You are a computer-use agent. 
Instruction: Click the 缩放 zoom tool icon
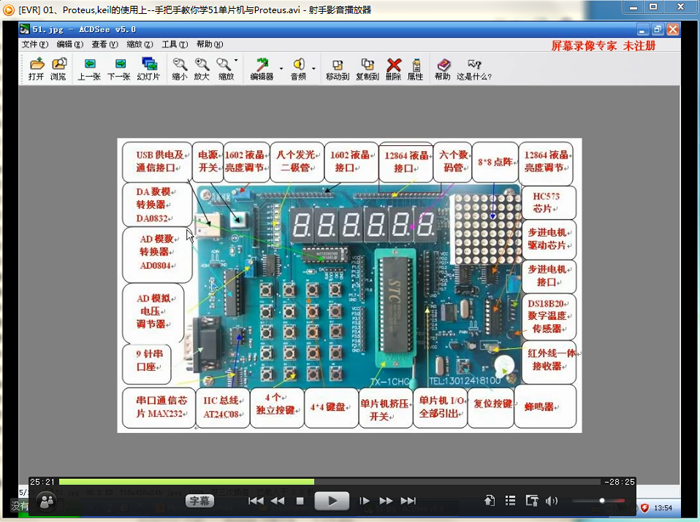[225, 69]
